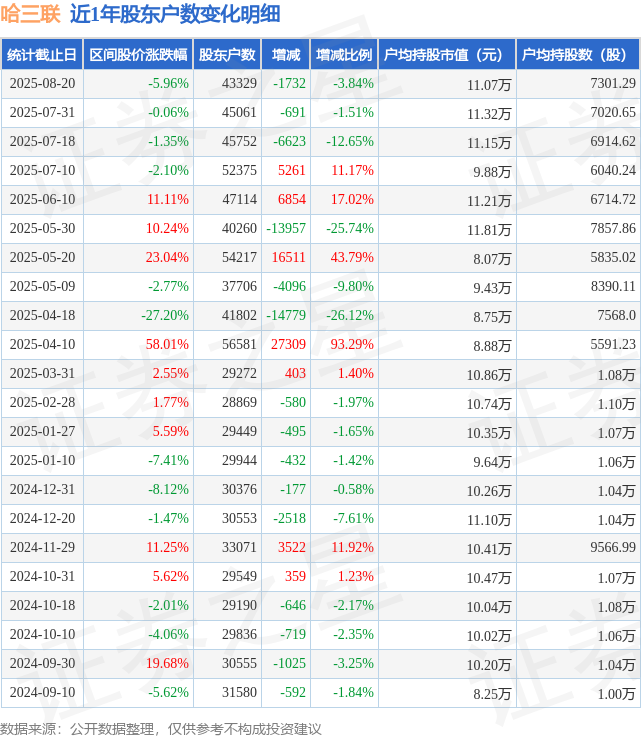Image resolution: width=641 pixels, height=738 pixels.
Task: Click the date cell 2024-09-10
Action: point(42,692)
